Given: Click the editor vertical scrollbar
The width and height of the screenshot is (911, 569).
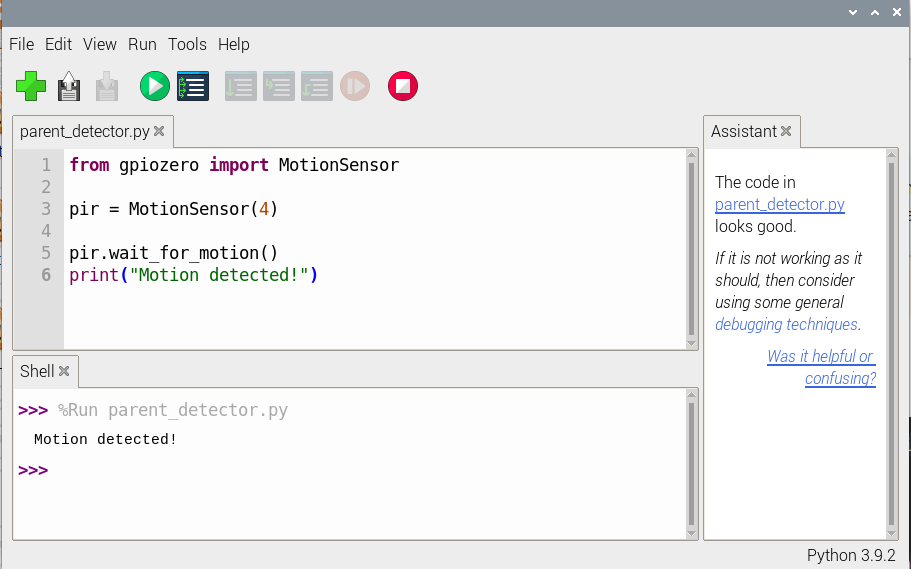Looking at the screenshot, I should pyautogui.click(x=691, y=249).
